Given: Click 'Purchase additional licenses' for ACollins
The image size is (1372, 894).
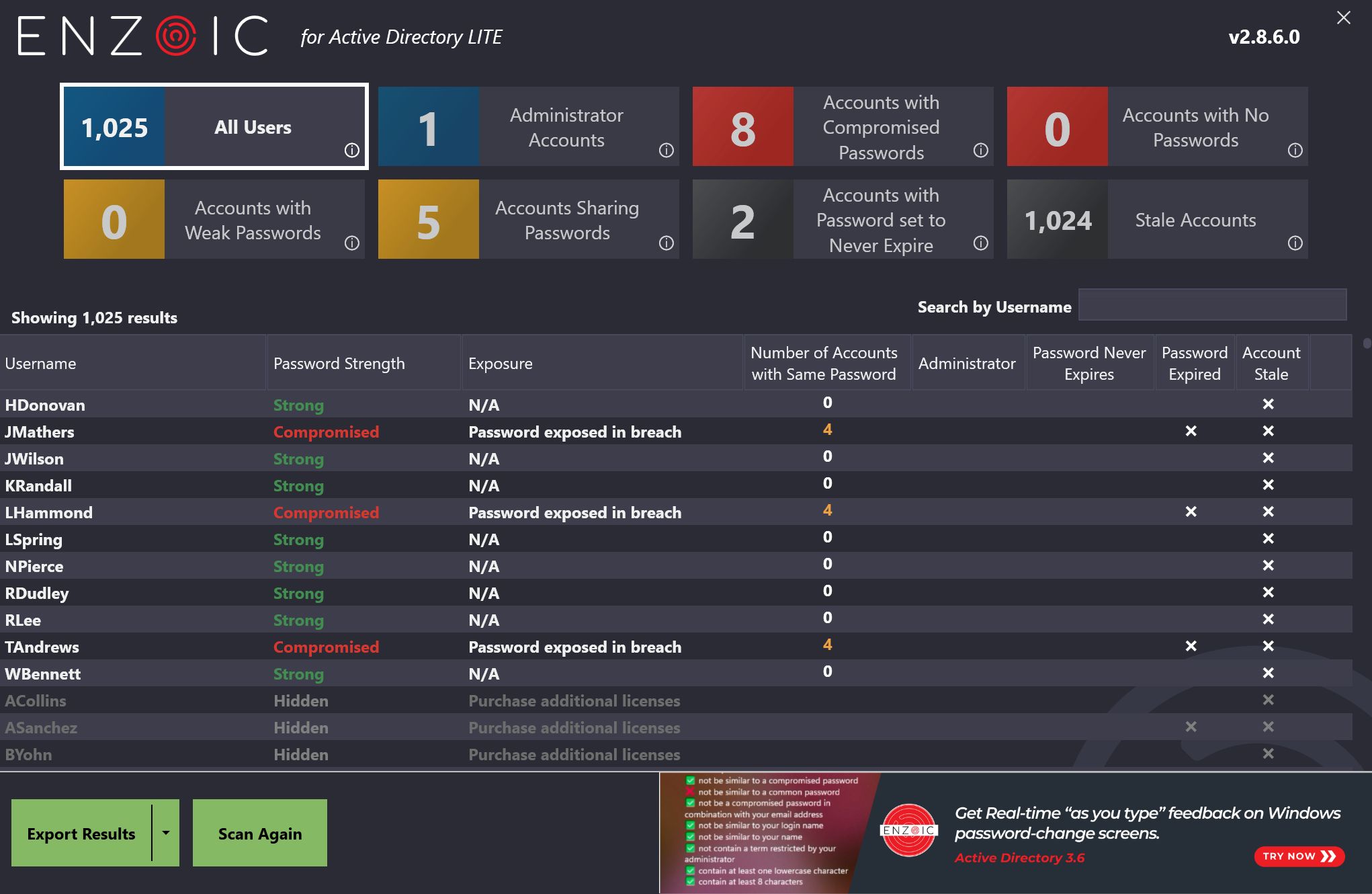Looking at the screenshot, I should (574, 700).
